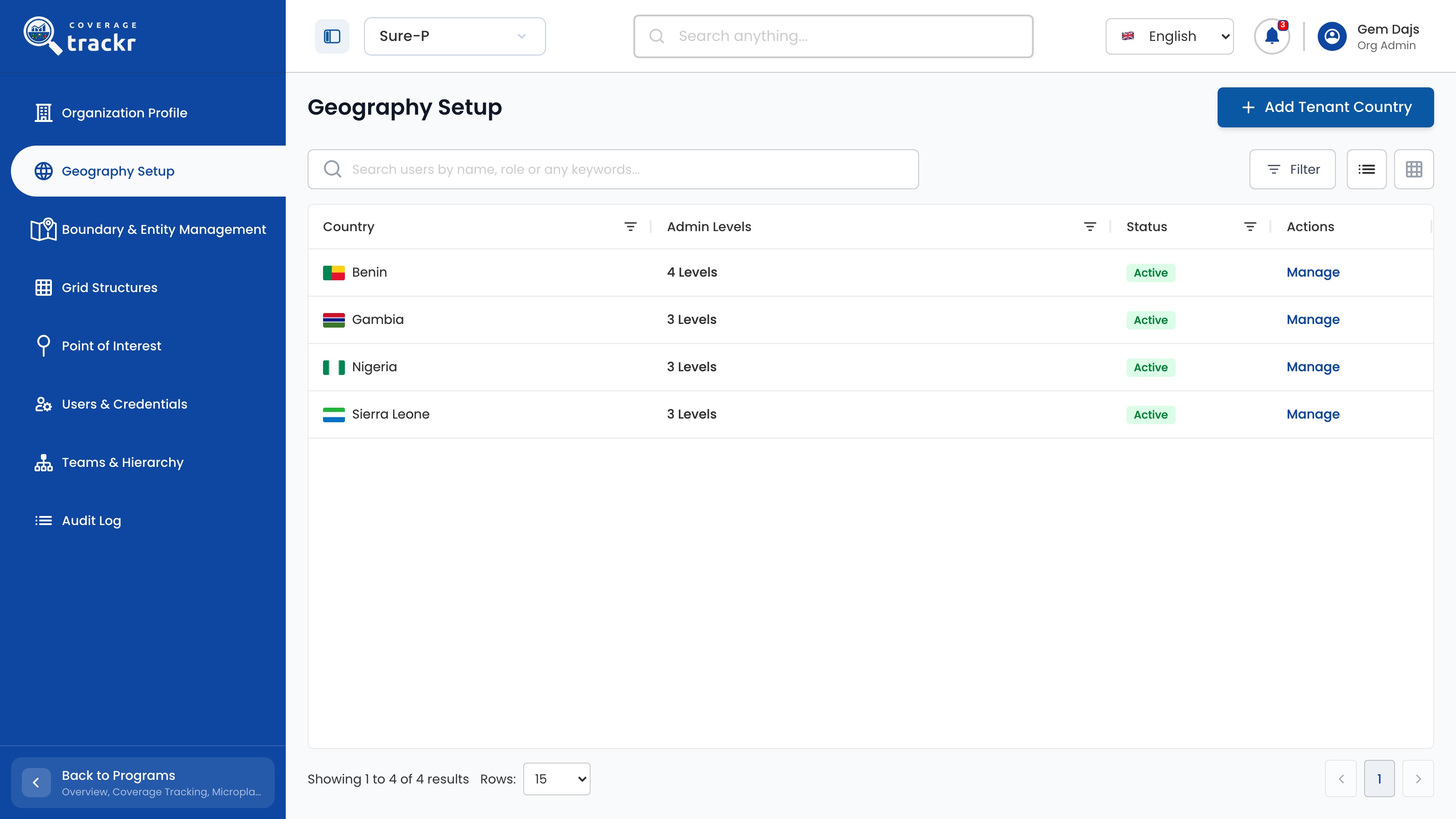Open the English language dropdown

(x=1169, y=36)
